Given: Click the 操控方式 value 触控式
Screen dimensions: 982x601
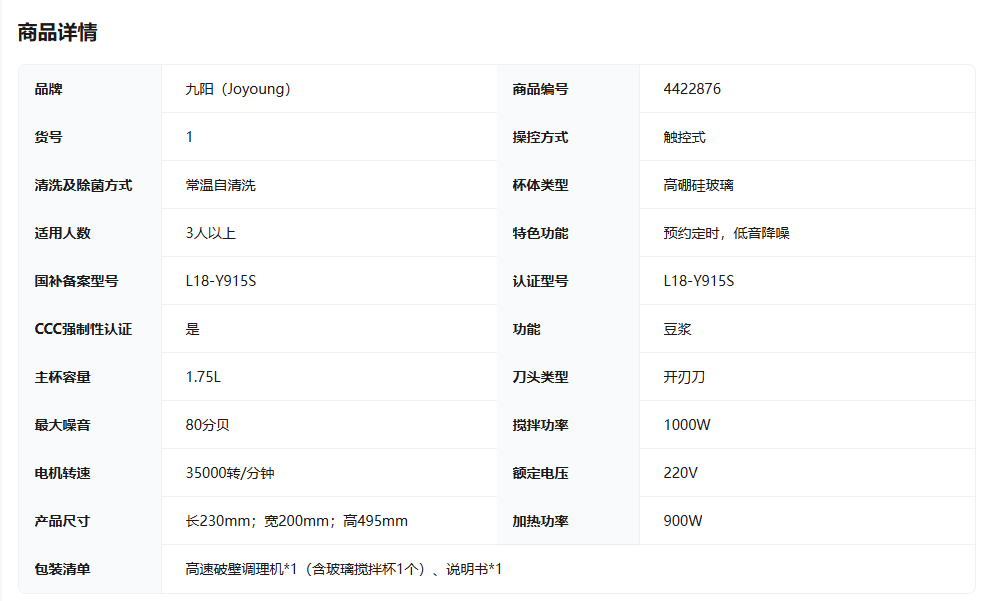Looking at the screenshot, I should pyautogui.click(x=684, y=137).
